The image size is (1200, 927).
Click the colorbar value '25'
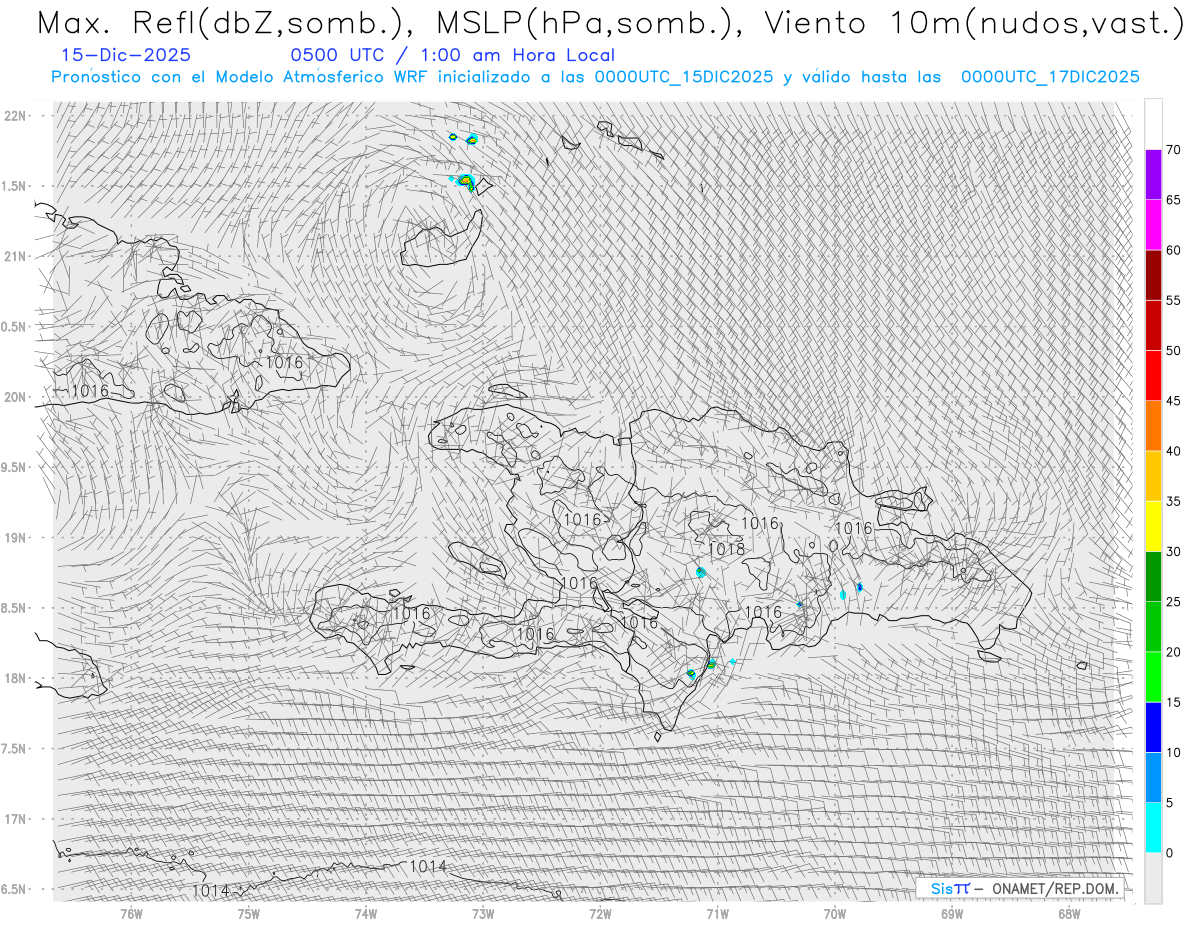tap(1174, 601)
